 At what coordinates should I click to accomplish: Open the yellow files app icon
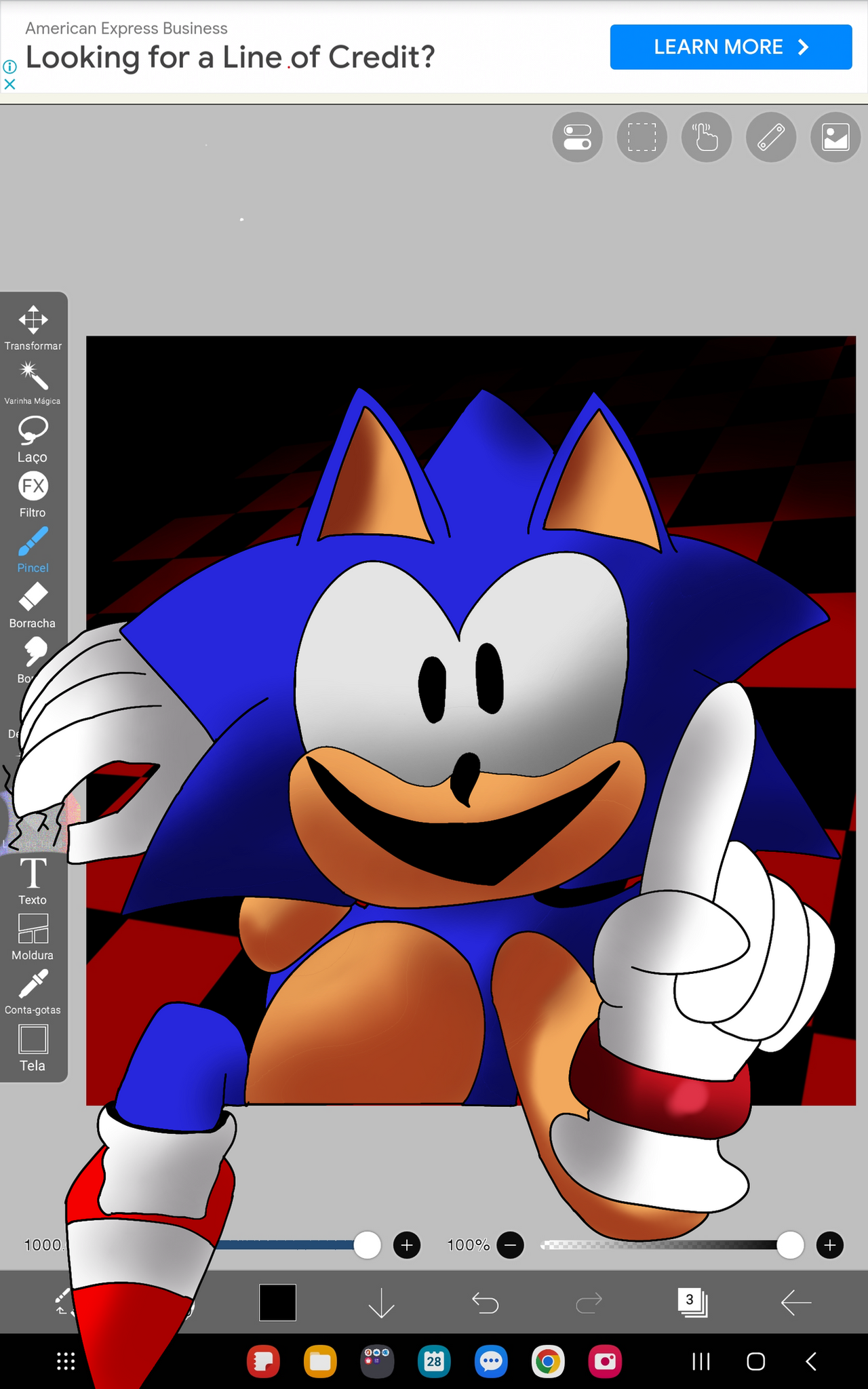coord(320,1361)
